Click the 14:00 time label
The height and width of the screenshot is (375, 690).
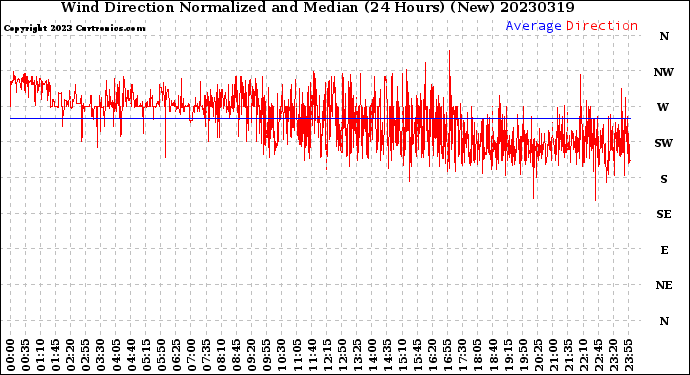point(372,355)
